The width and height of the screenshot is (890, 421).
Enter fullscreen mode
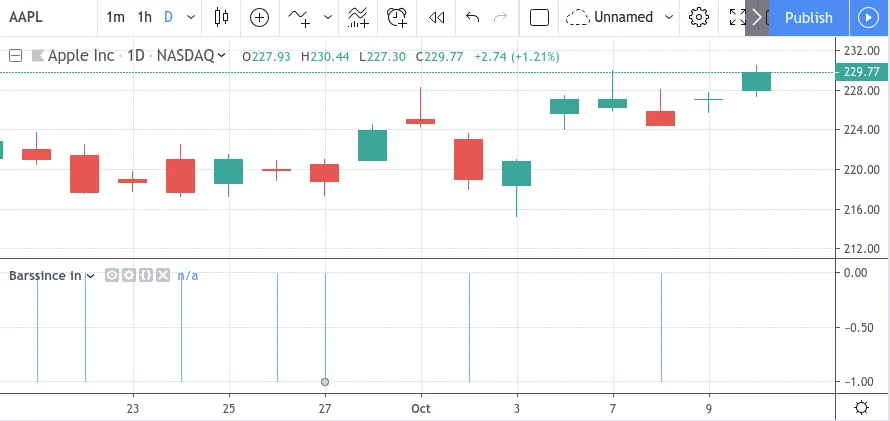[736, 17]
